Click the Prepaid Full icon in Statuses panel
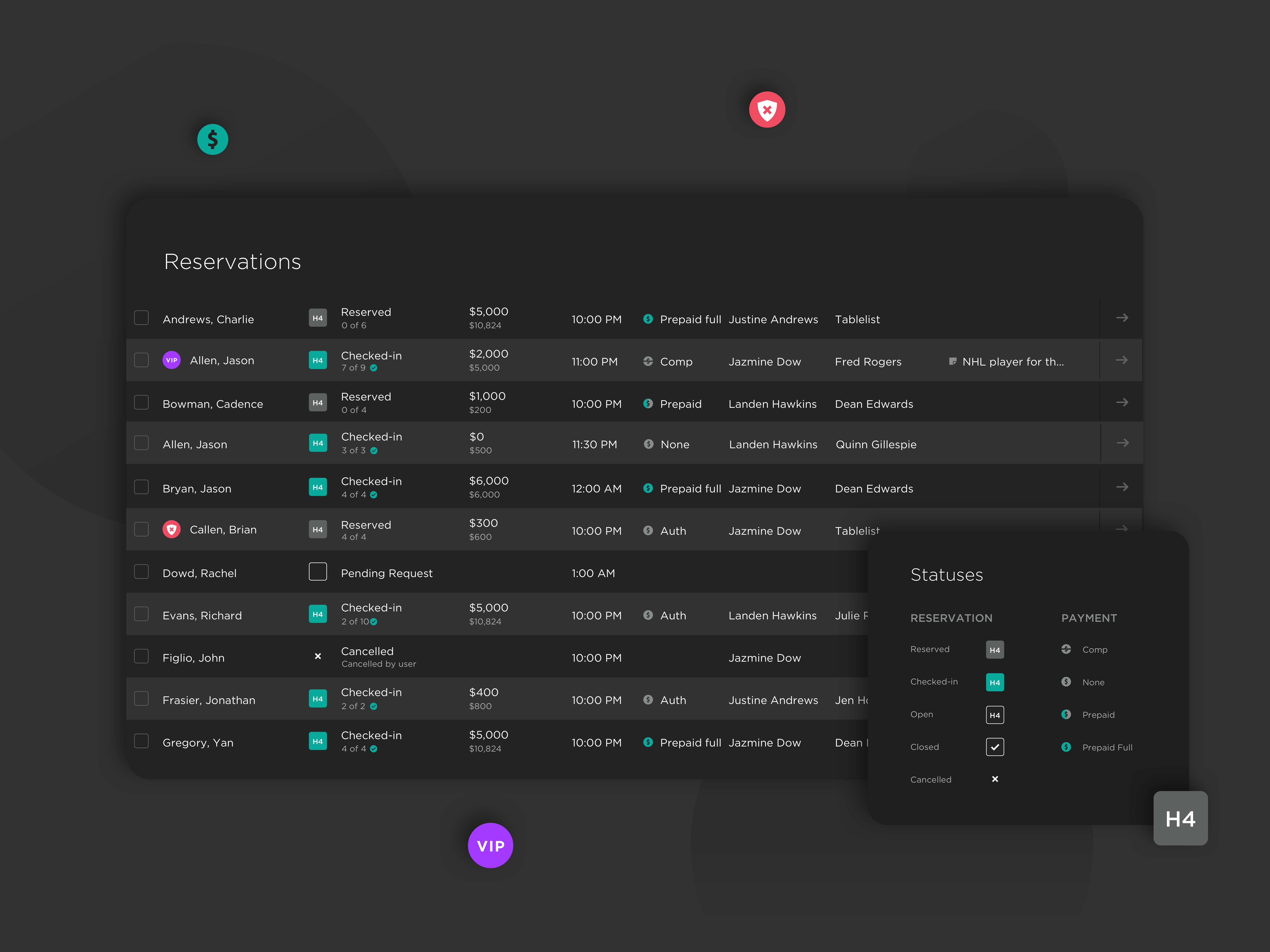This screenshot has width=1270, height=952. point(1066,747)
